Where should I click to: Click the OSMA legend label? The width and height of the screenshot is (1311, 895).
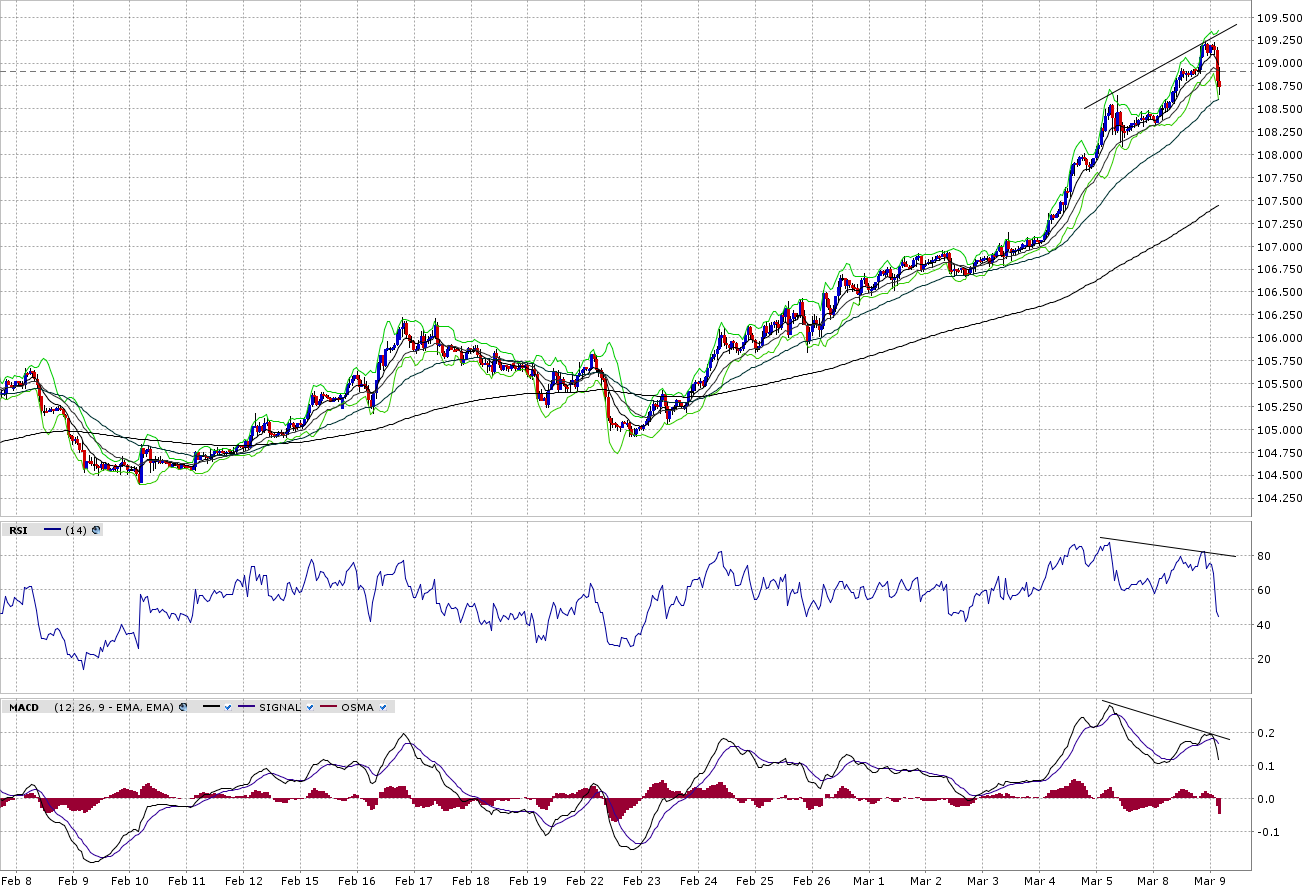(358, 707)
